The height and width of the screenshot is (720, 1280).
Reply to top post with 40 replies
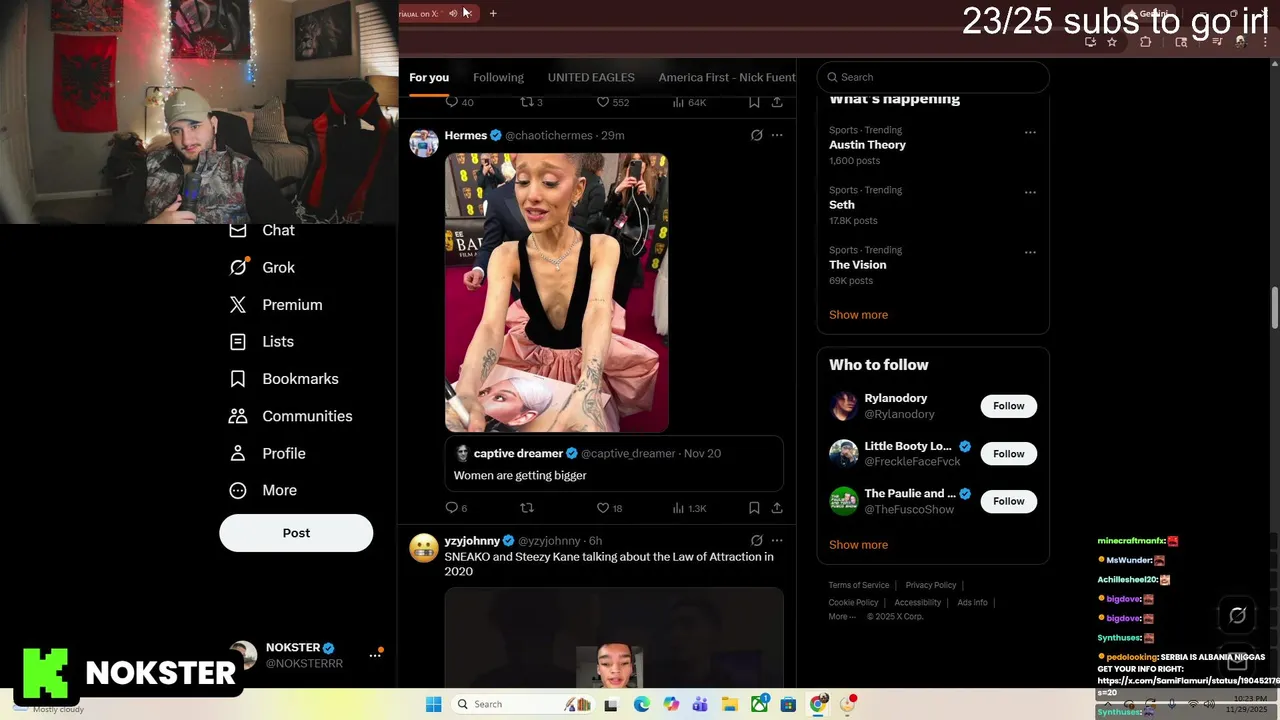[459, 102]
